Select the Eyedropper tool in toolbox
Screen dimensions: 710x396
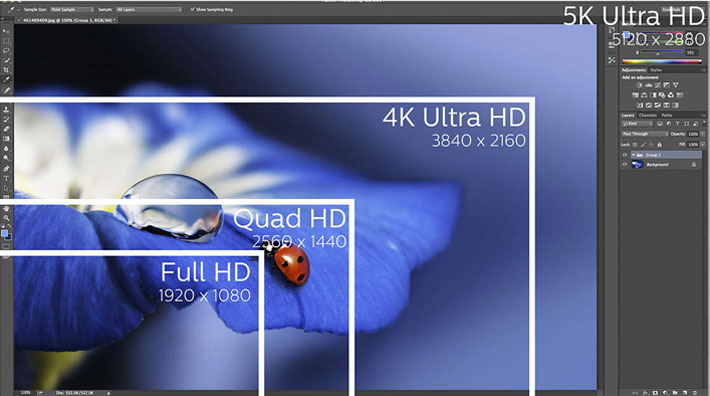(6, 80)
